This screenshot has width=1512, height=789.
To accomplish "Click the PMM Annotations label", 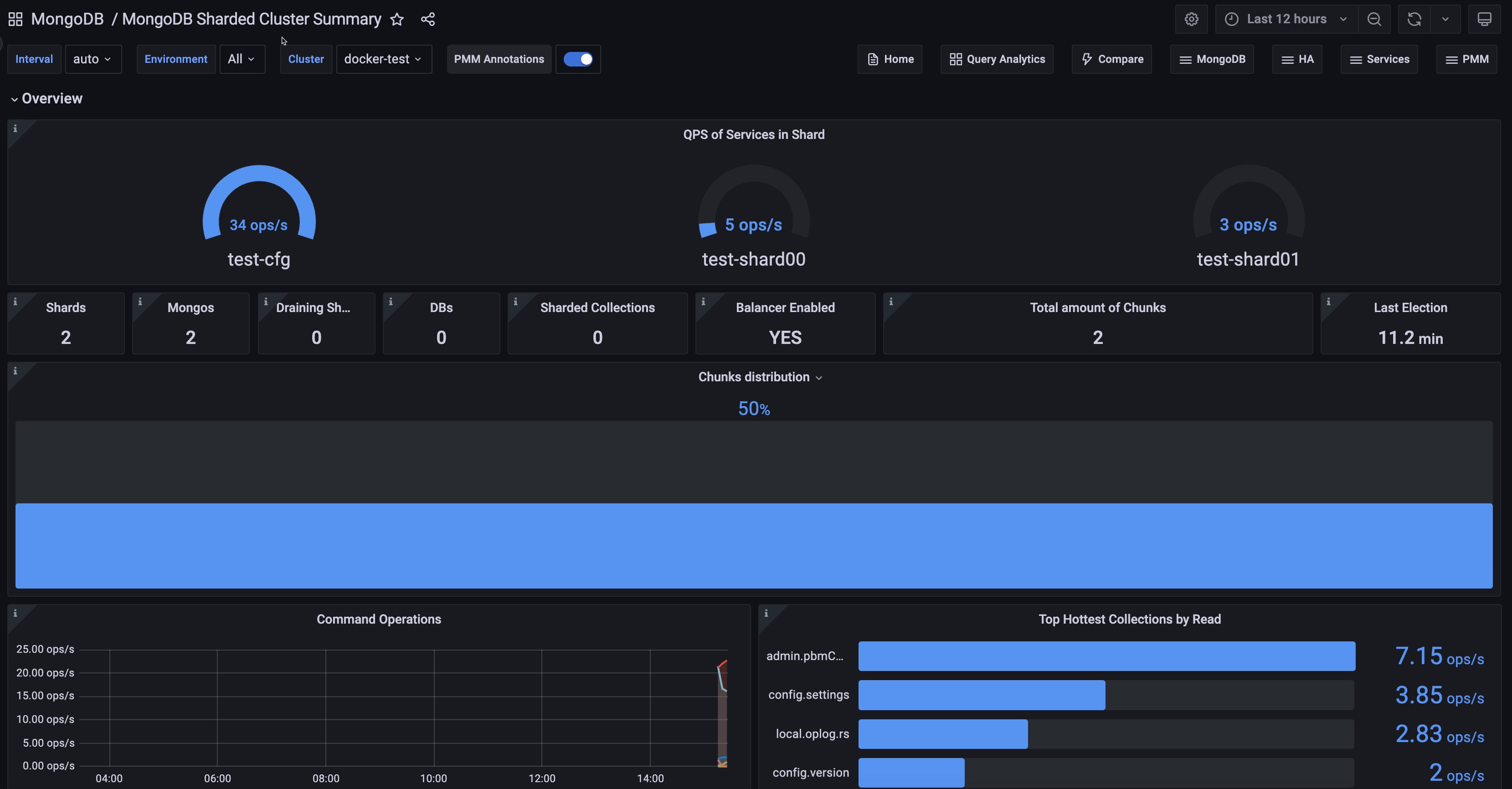I will click(499, 59).
